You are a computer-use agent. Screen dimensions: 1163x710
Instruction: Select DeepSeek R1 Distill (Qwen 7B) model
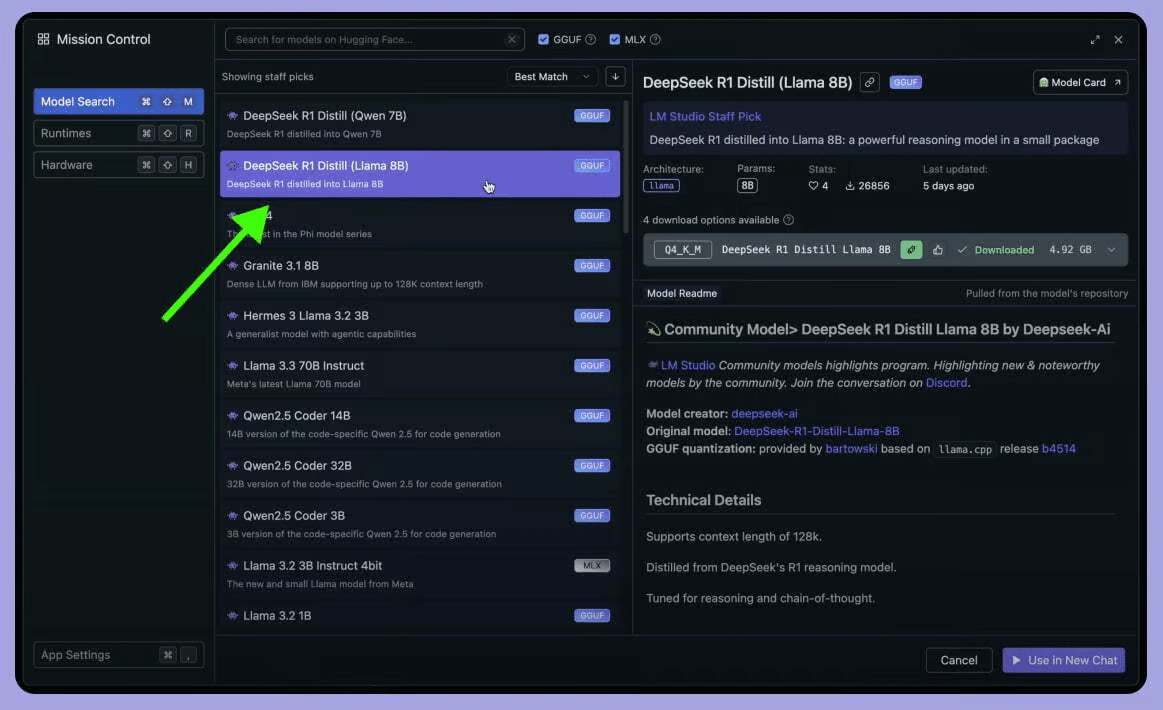point(420,124)
